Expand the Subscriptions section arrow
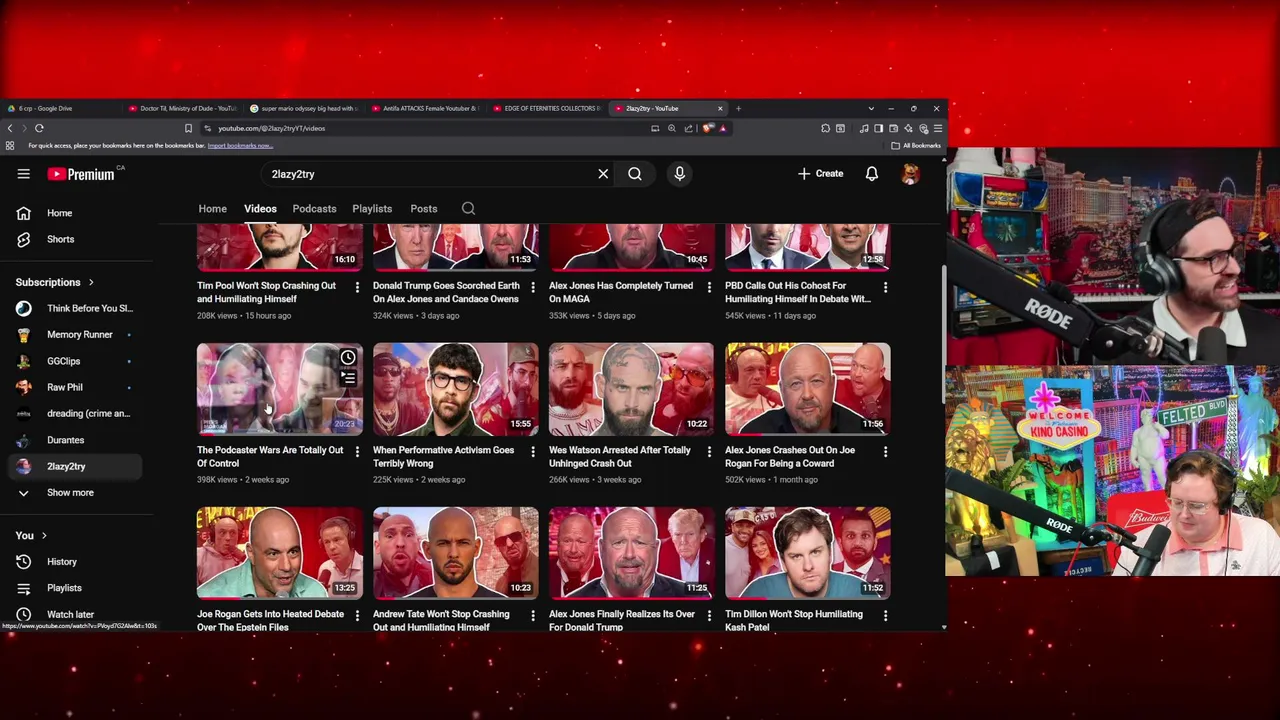This screenshot has height=720, width=1280. (91, 283)
